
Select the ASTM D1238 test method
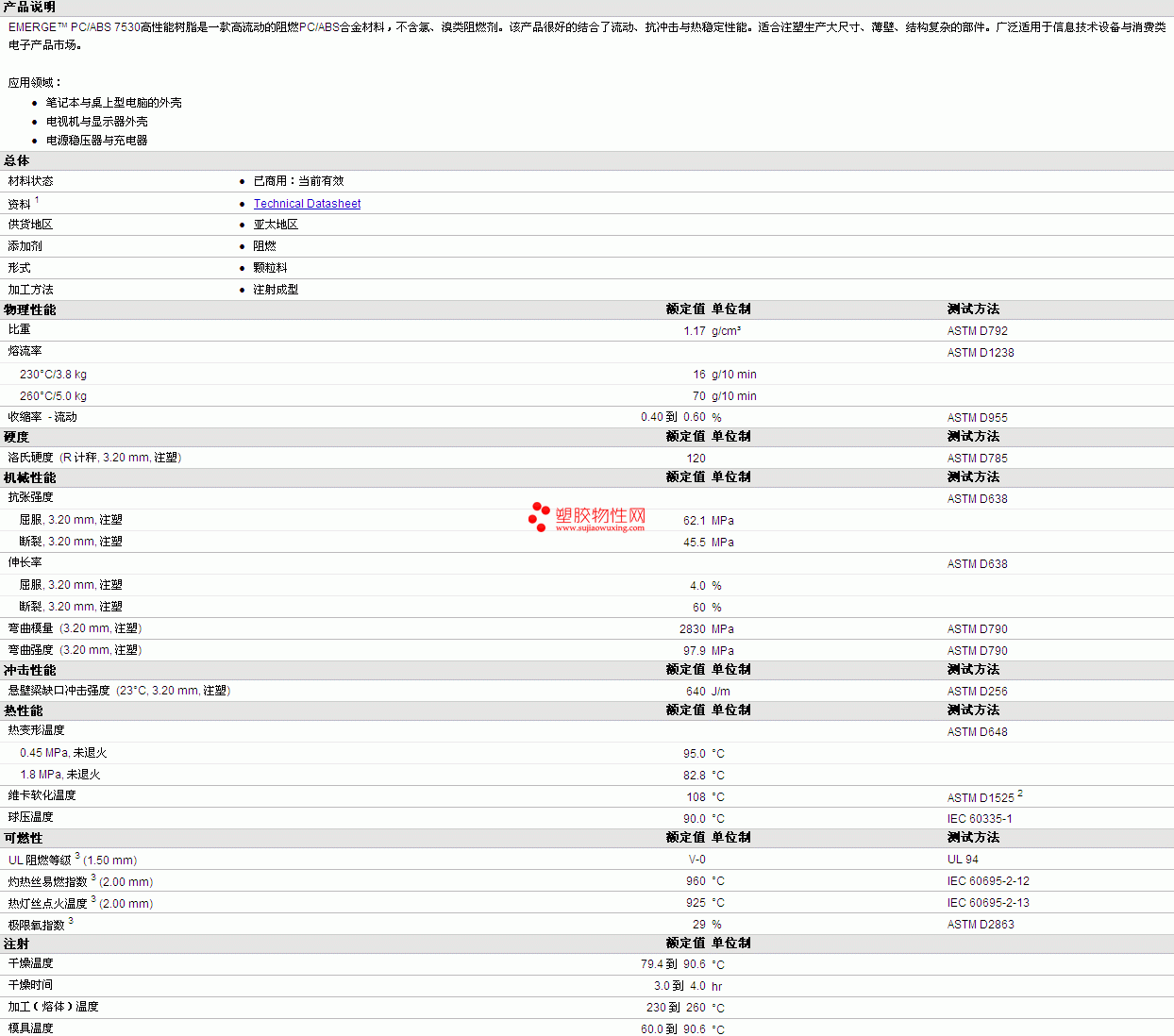tap(981, 353)
